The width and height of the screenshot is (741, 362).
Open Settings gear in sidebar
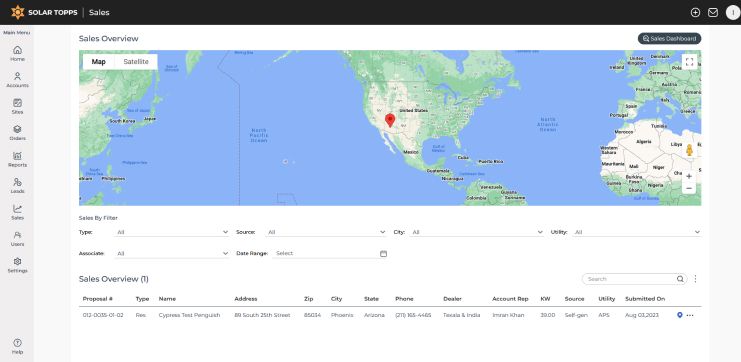[17, 265]
